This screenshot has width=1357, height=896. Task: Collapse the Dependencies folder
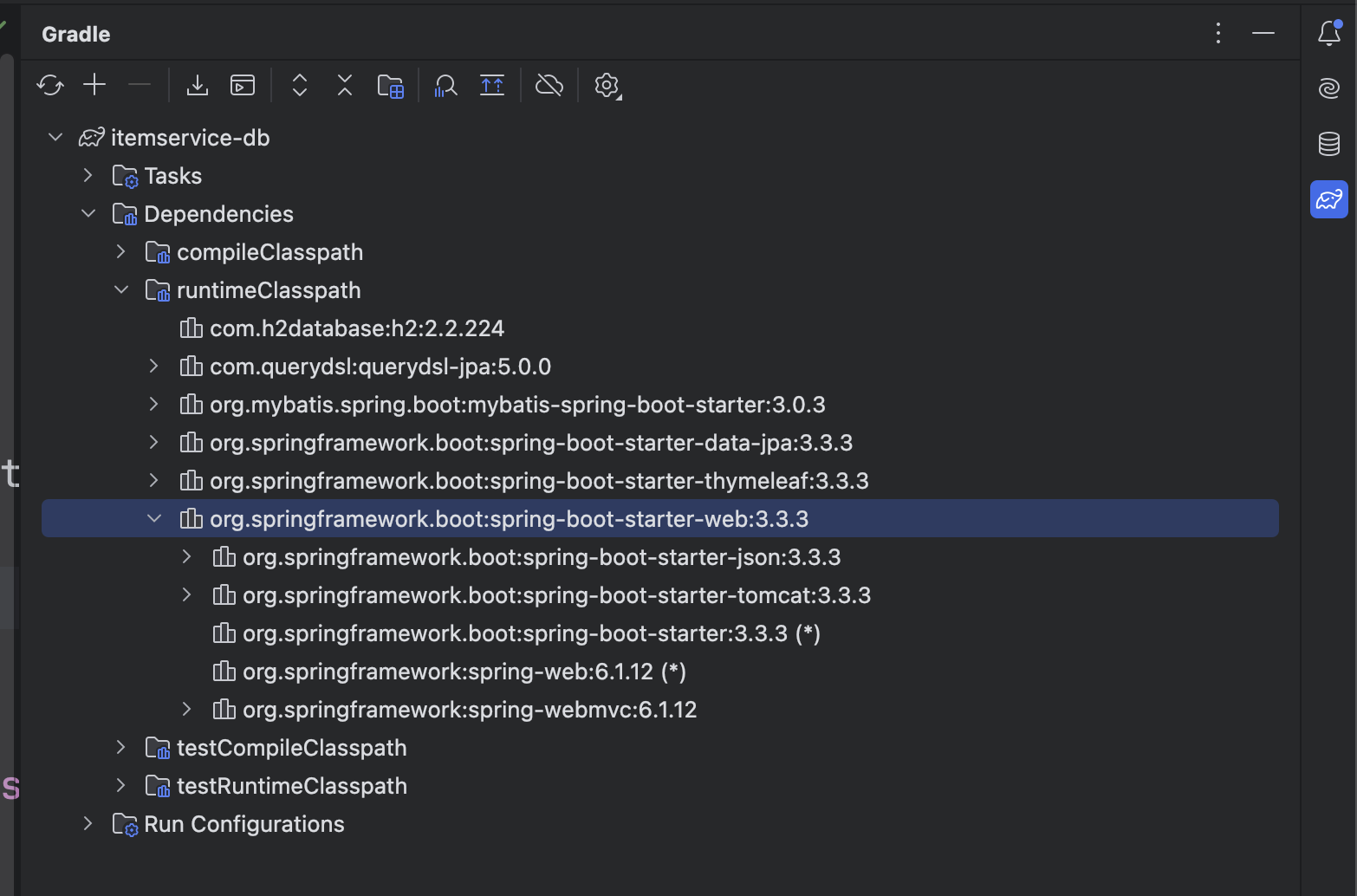(88, 213)
